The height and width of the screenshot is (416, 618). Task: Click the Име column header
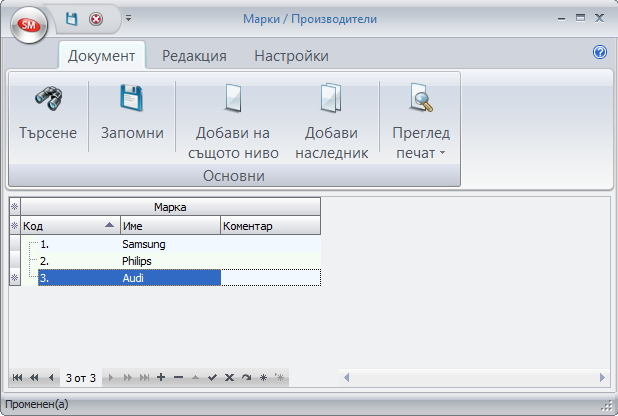(170, 226)
